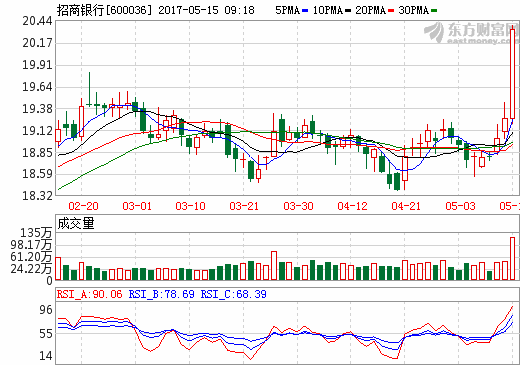The height and width of the screenshot is (365, 520).
Task: Click the 19.12 price axis label
Action: [x=37, y=131]
